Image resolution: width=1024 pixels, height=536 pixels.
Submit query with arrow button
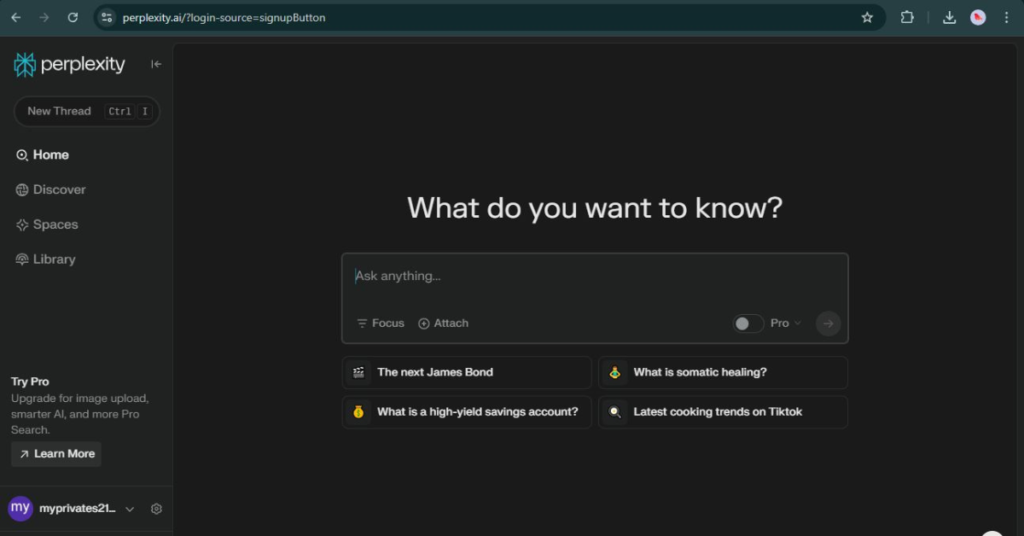(x=828, y=323)
